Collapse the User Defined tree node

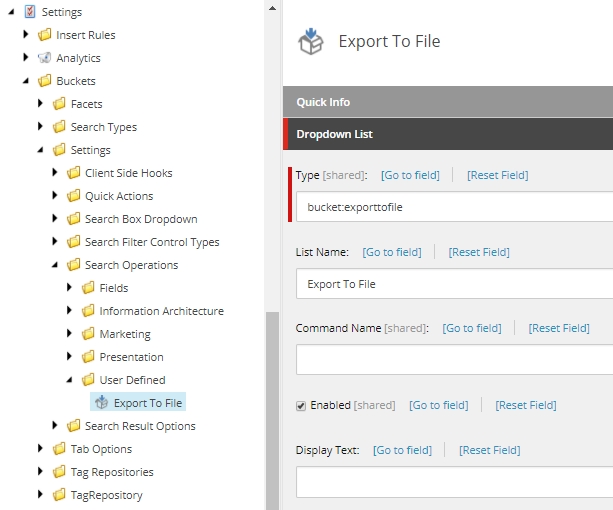69,380
